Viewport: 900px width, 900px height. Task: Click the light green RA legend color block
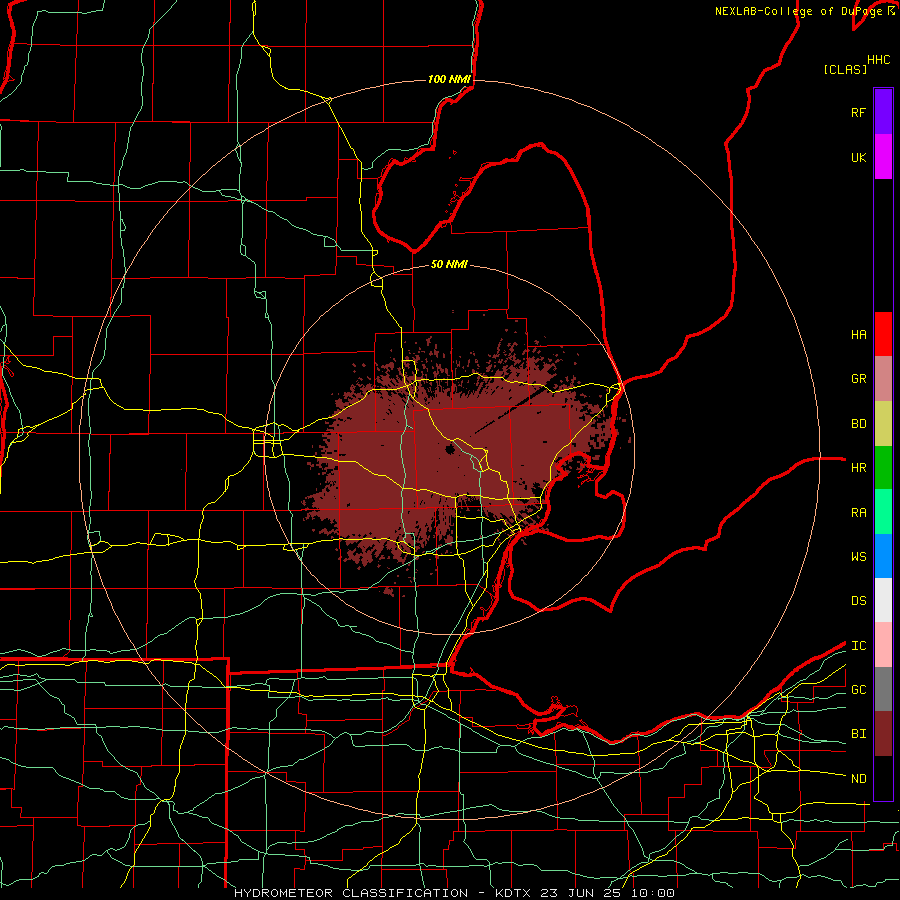point(883,511)
